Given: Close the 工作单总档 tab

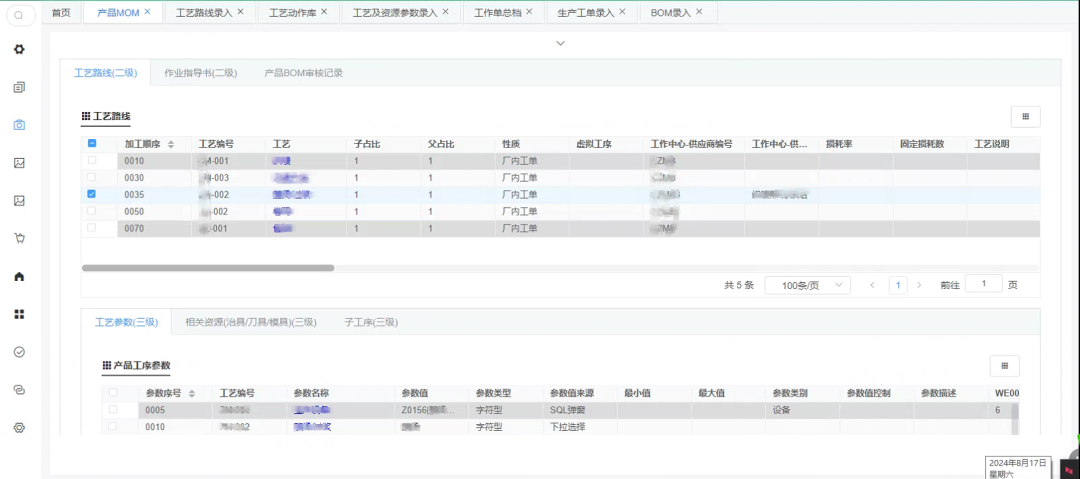Looking at the screenshot, I should 529,12.
